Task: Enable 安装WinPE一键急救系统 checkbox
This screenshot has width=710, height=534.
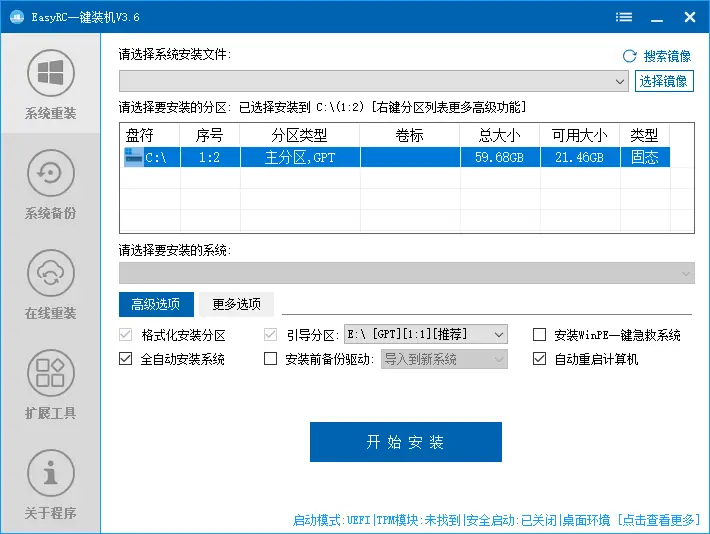Action: 540,335
